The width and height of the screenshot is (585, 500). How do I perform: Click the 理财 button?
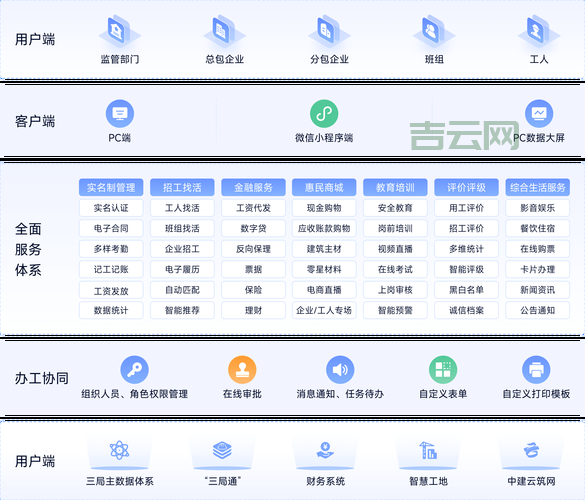253,310
